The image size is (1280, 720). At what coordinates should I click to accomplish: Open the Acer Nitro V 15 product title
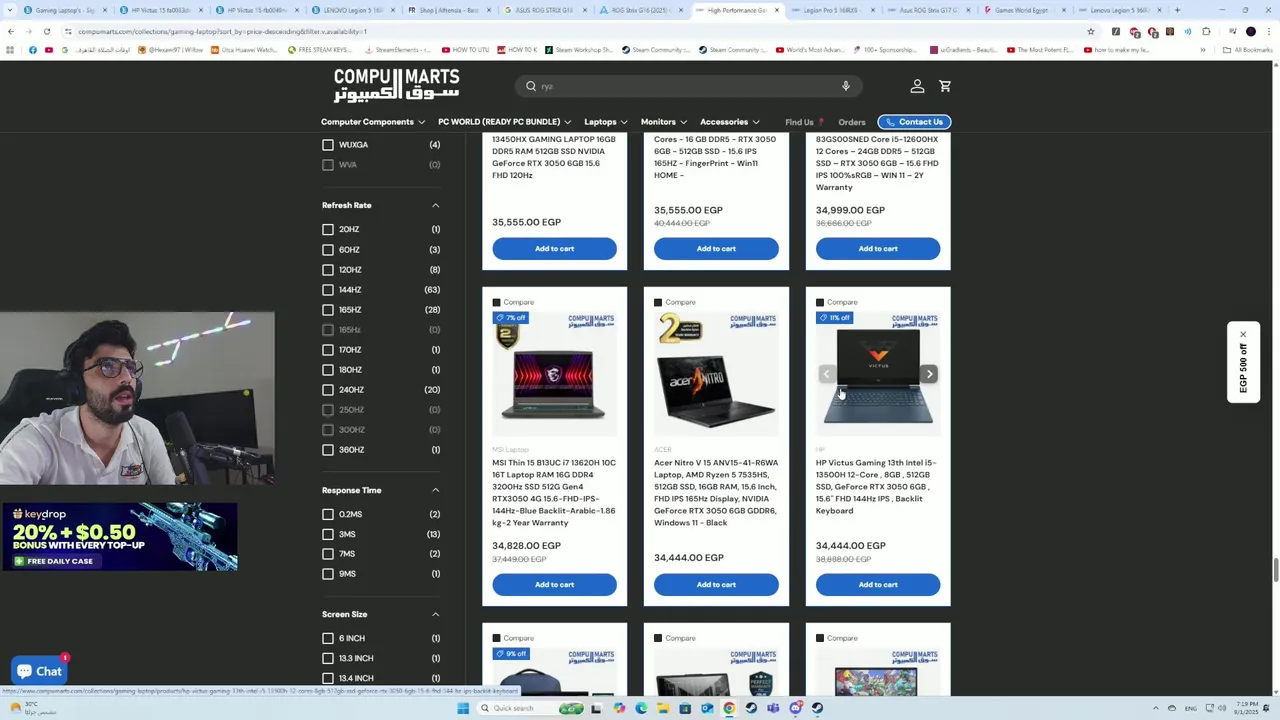click(716, 493)
